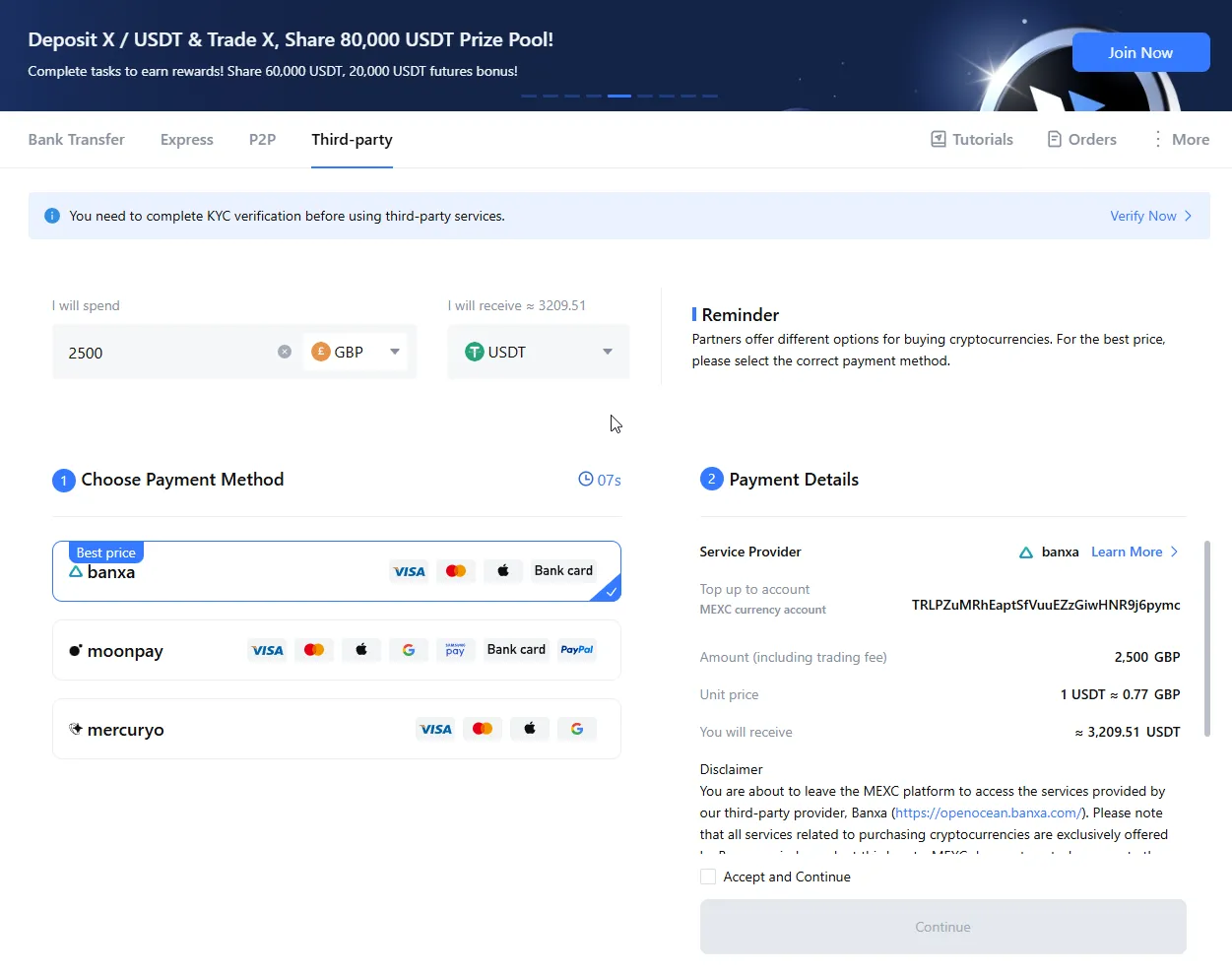Click the Samsung Pay icon in the moonpay row
The width and height of the screenshot is (1232, 975).
(455, 650)
